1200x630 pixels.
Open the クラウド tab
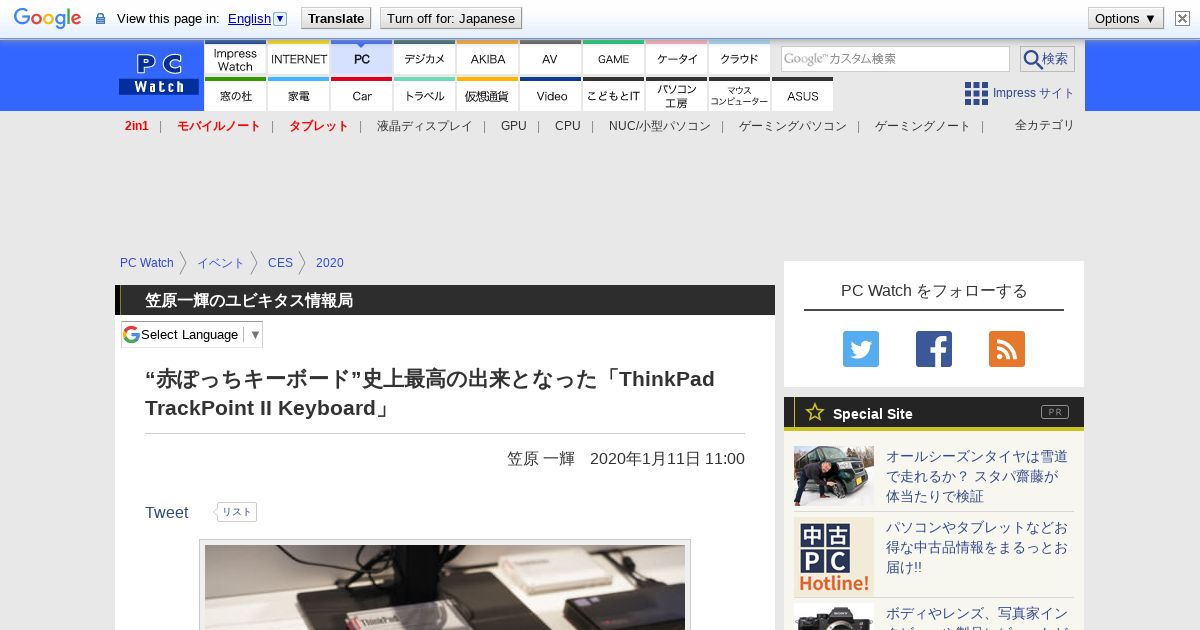coord(740,59)
